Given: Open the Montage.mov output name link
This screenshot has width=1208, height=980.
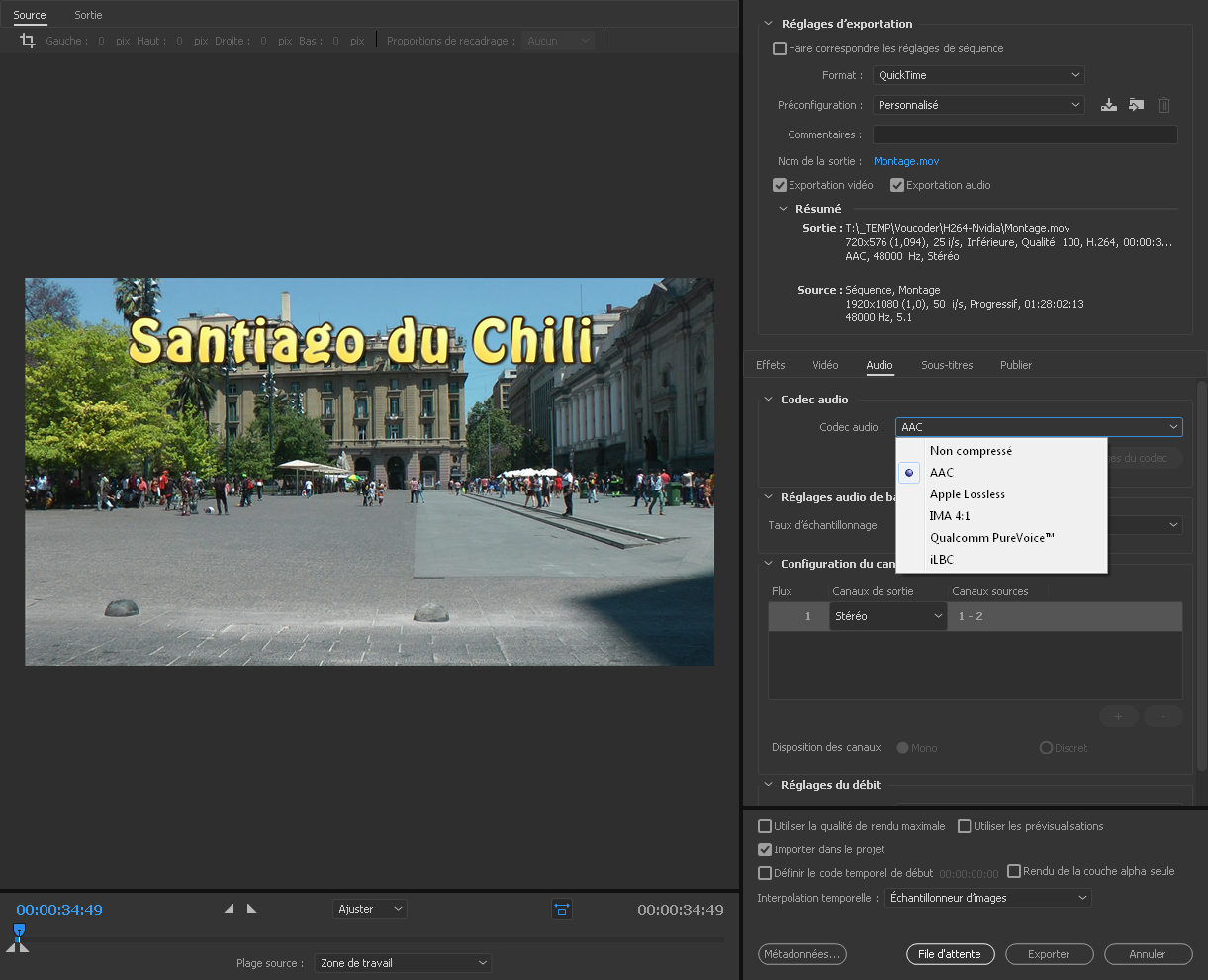Looking at the screenshot, I should 905,161.
